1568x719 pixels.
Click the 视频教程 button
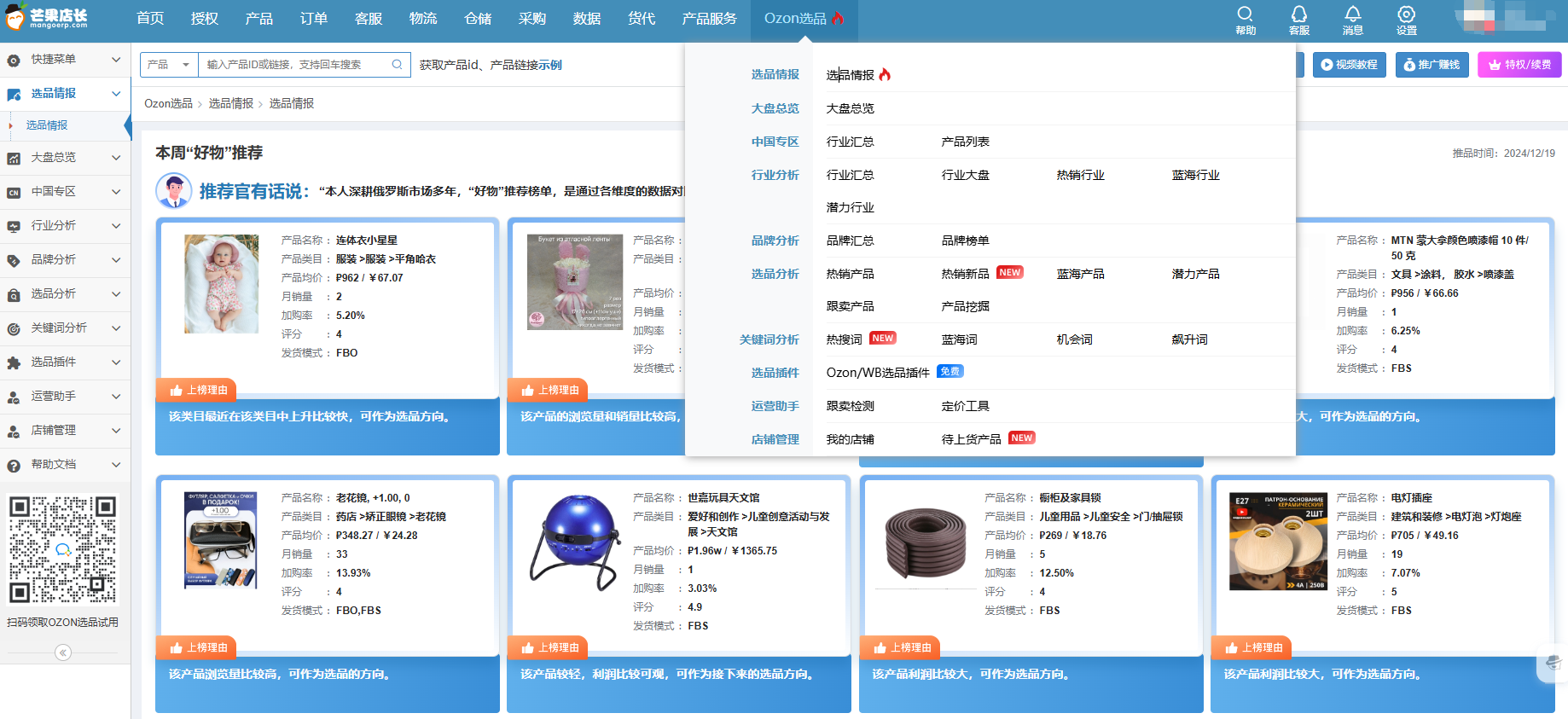pyautogui.click(x=1349, y=65)
